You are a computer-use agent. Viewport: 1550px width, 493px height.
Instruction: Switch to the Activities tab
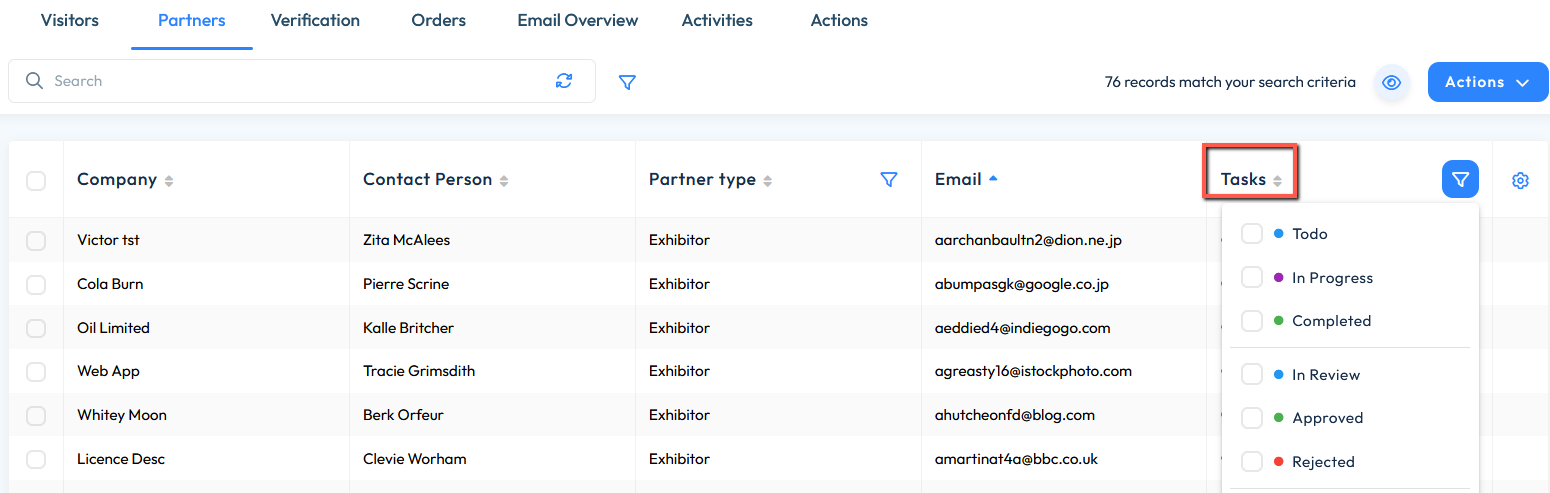pyautogui.click(x=717, y=20)
